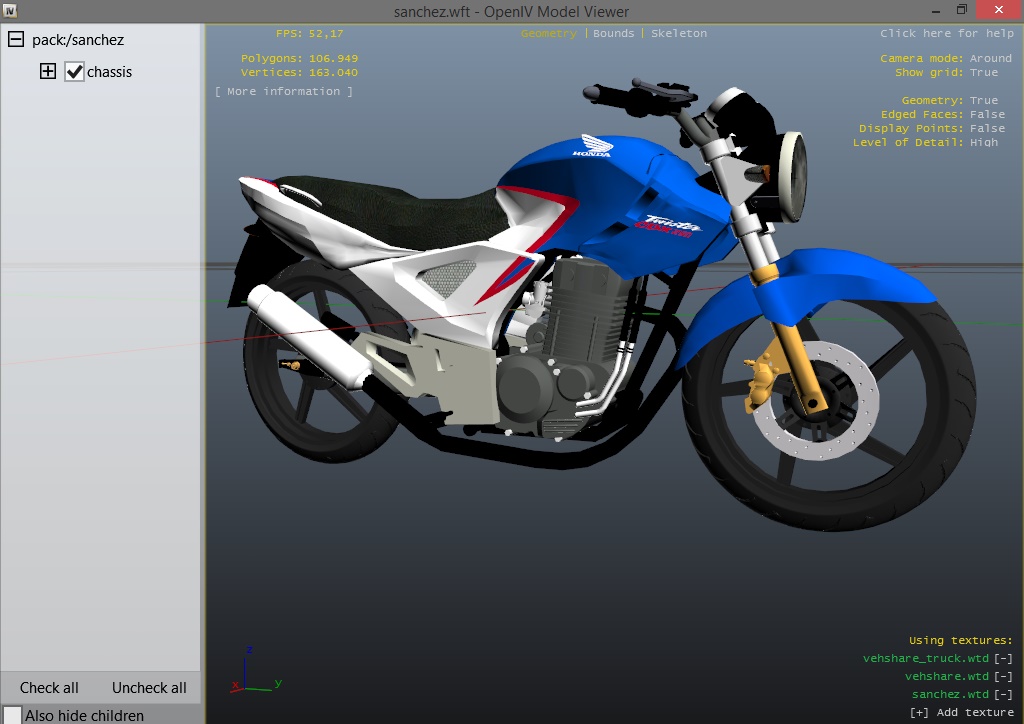Click the Honda logo on the fuel tank
The height and width of the screenshot is (724, 1024).
coord(593,146)
